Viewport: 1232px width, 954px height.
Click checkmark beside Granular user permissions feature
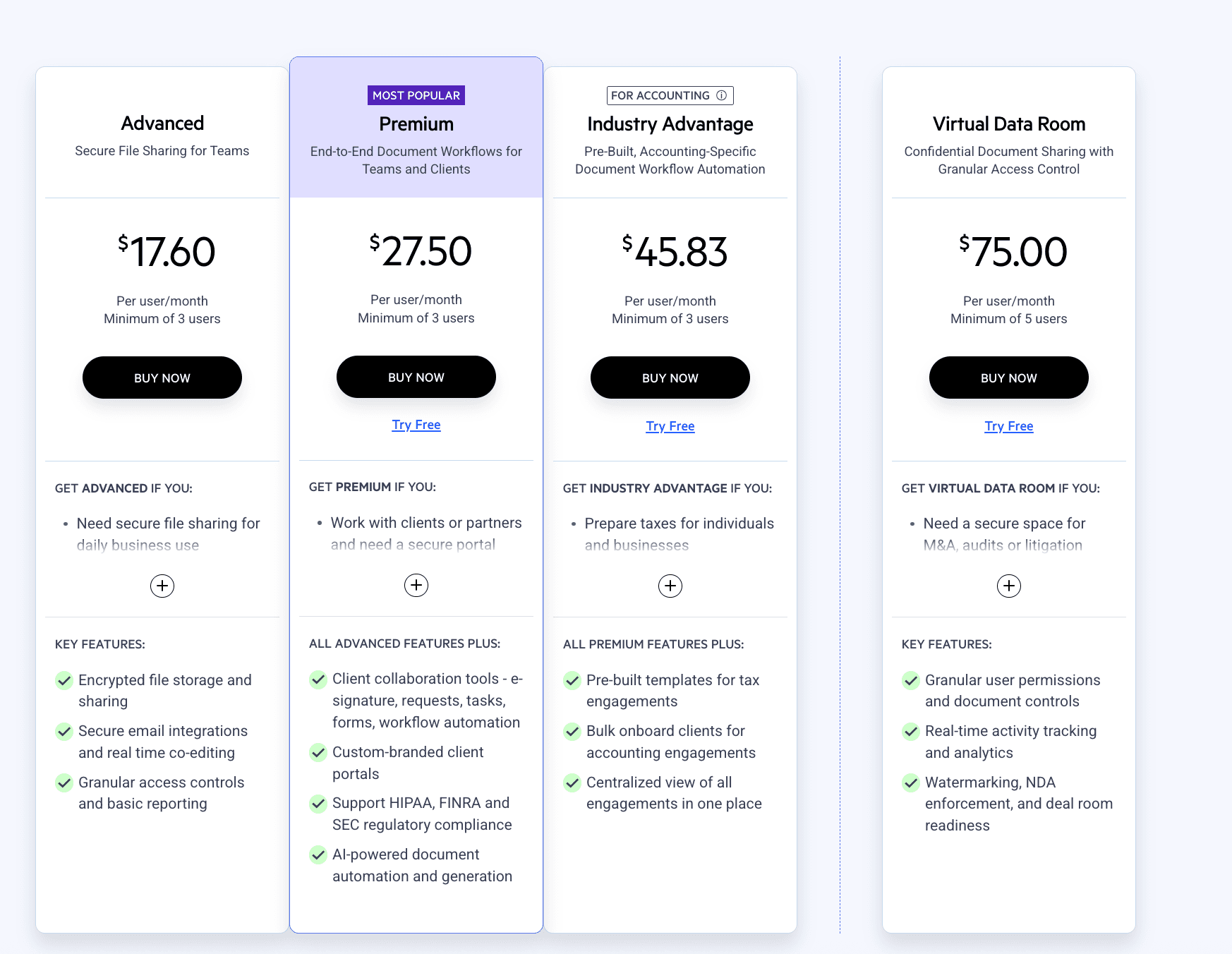(x=911, y=681)
